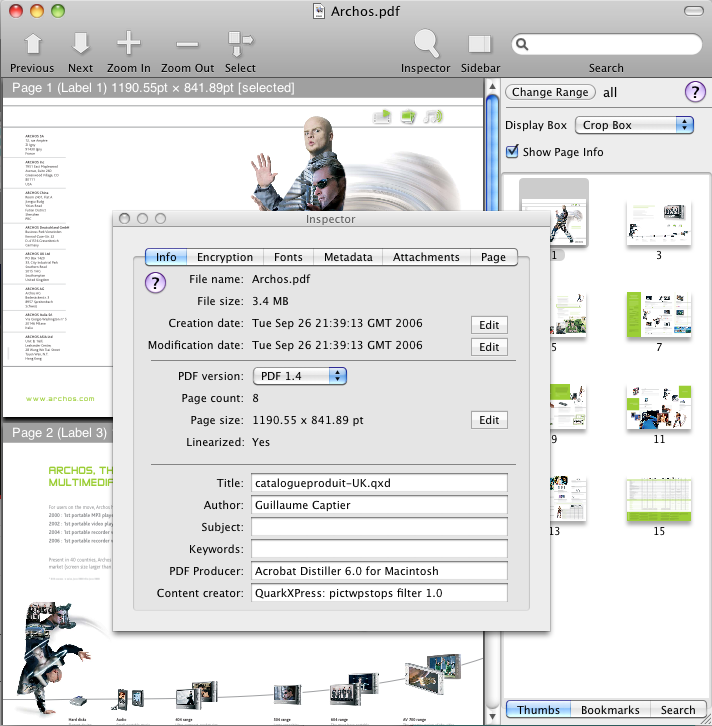
Task: Click the toolbar toggle pill button
Action: click(693, 11)
